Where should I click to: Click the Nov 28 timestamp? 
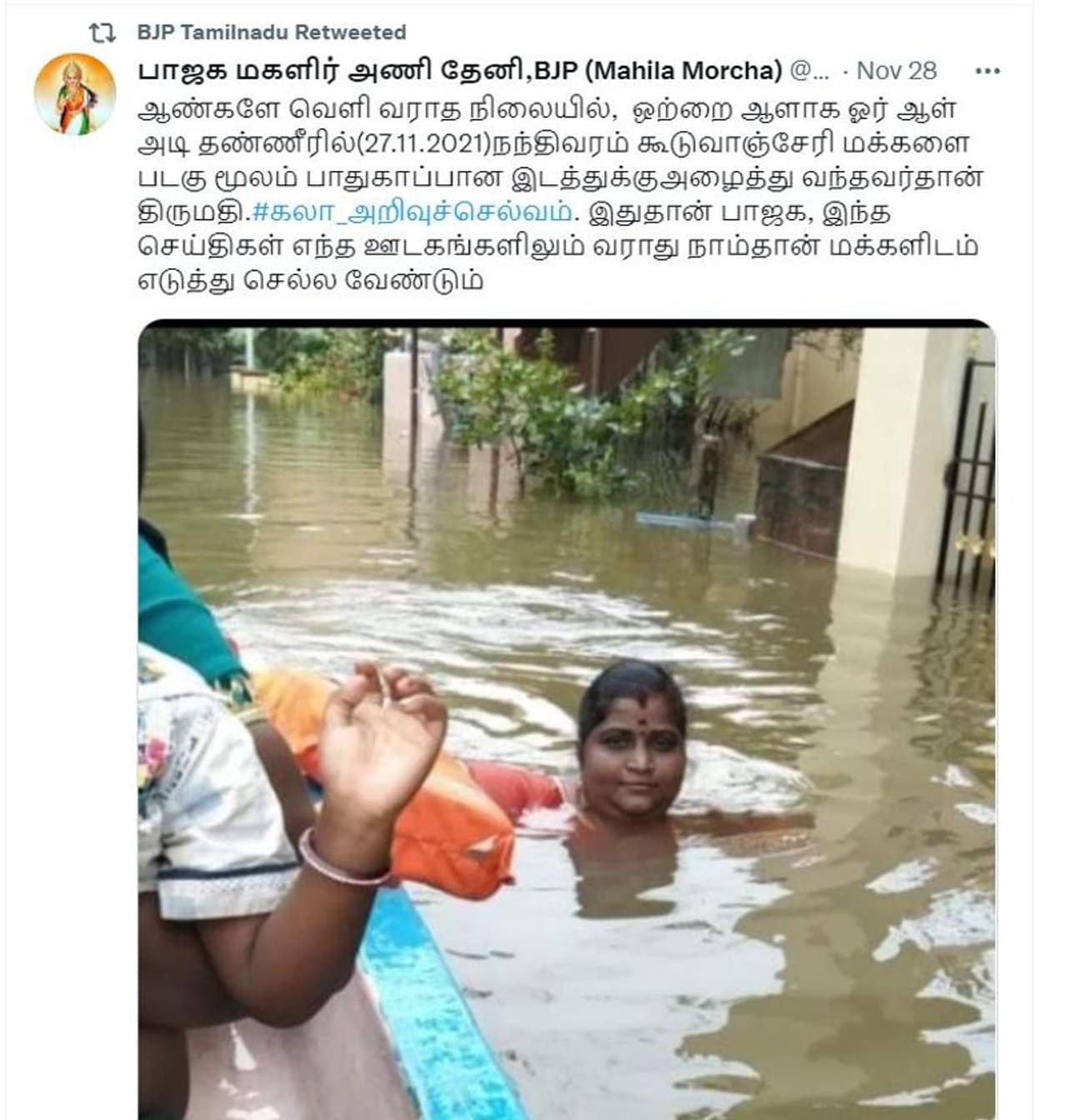click(x=896, y=71)
